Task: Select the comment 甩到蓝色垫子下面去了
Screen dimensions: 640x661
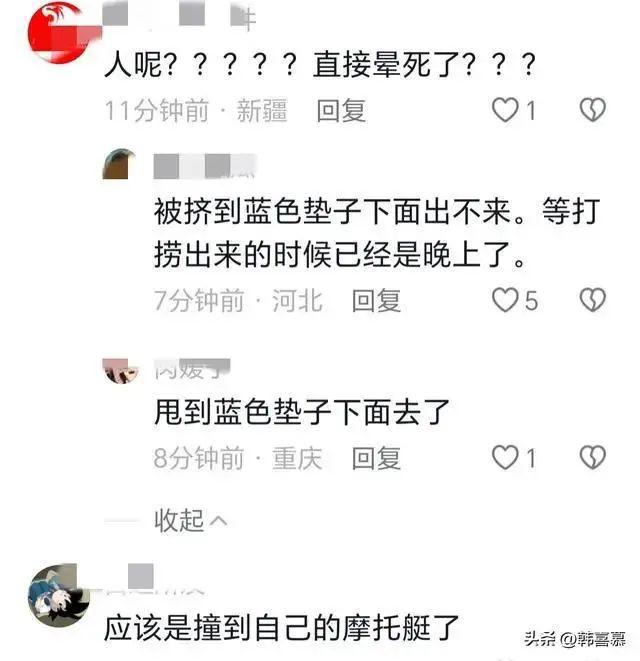Action: (x=302, y=412)
